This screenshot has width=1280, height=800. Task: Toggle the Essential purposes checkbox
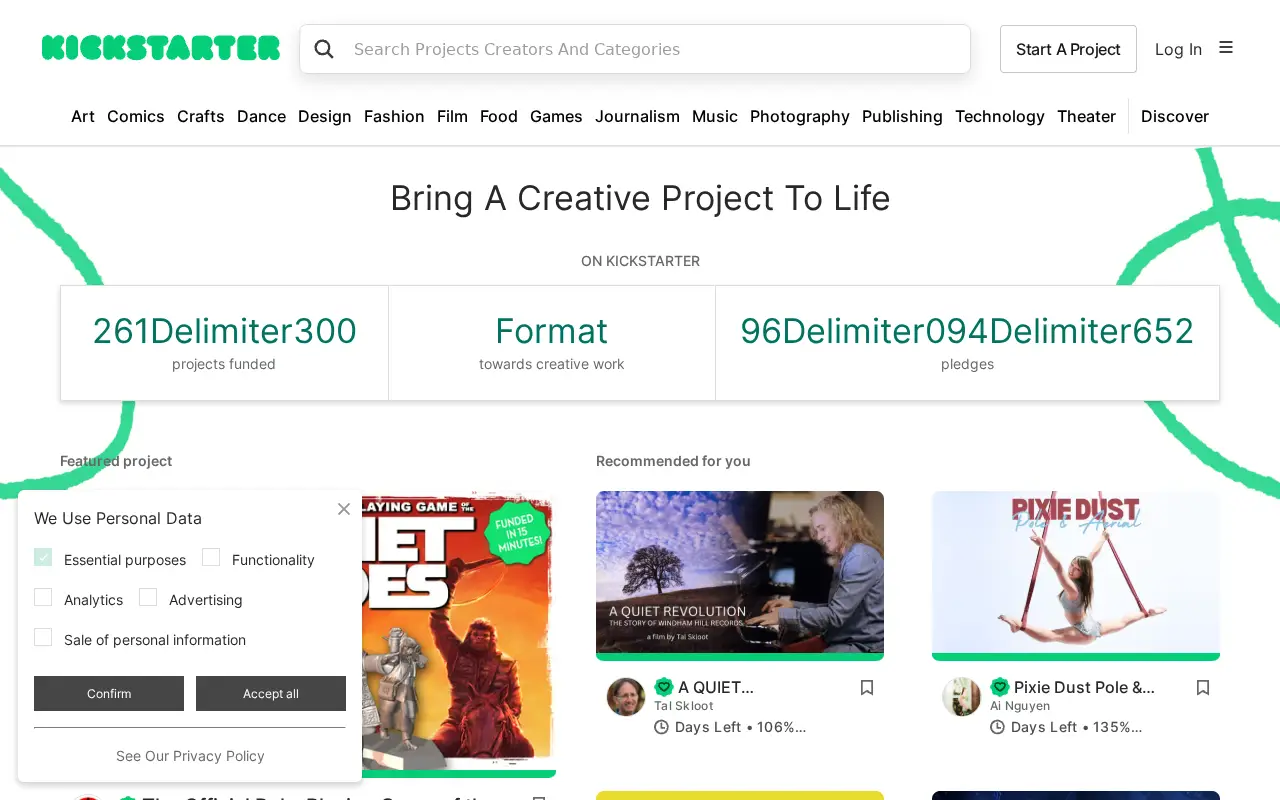click(x=43, y=557)
